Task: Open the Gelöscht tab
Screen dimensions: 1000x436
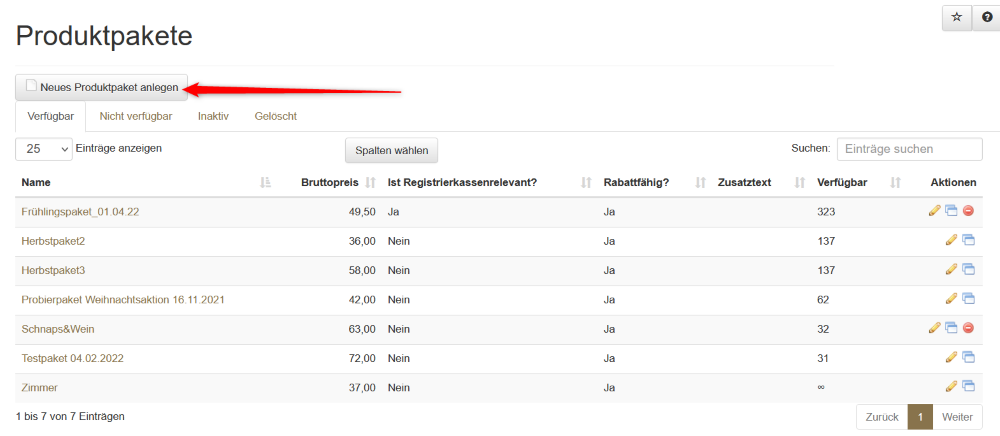Action: pos(275,116)
